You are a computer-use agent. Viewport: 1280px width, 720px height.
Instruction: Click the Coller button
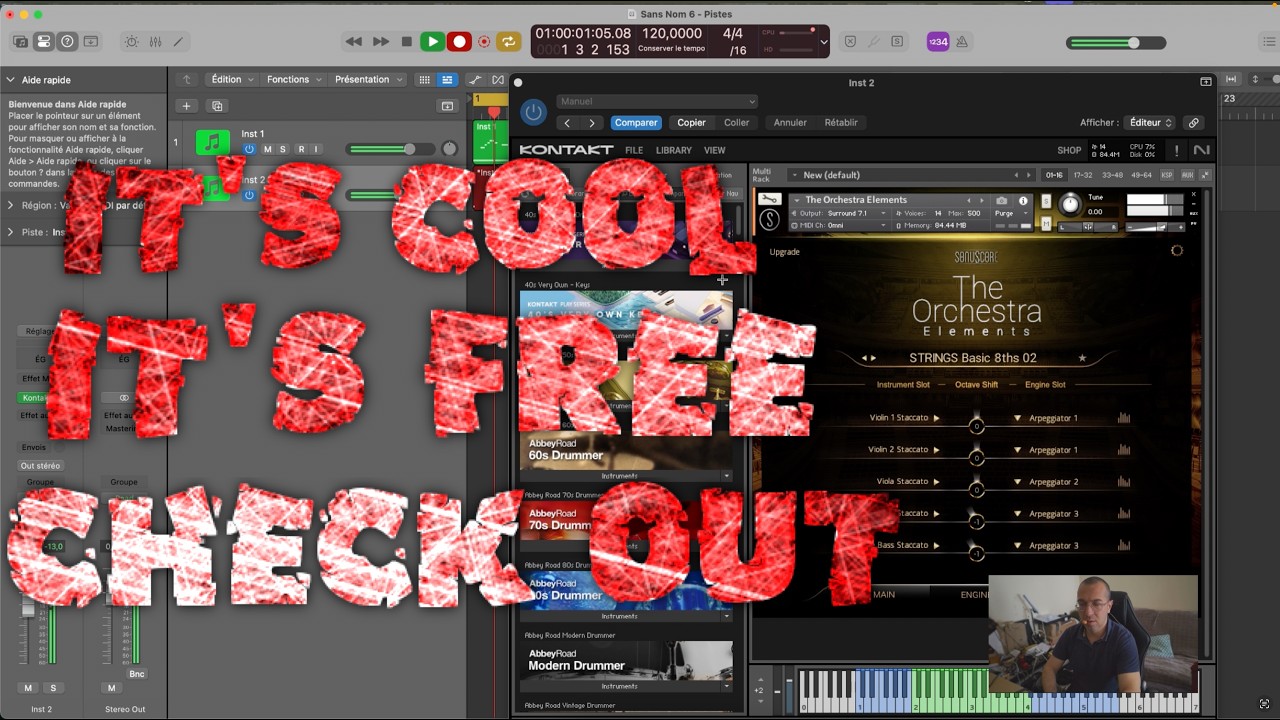tap(737, 123)
